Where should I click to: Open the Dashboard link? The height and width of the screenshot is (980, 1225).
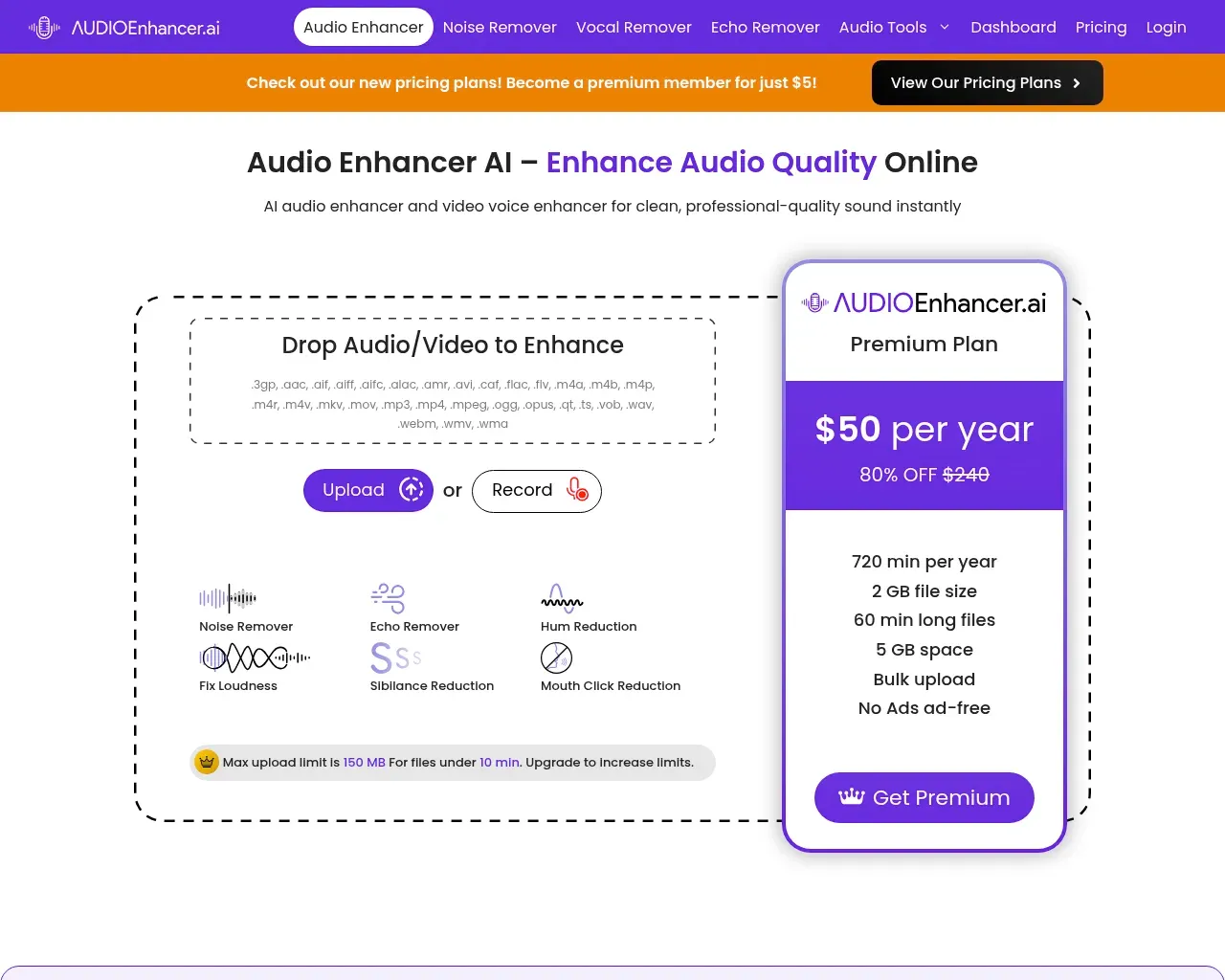point(1013,27)
